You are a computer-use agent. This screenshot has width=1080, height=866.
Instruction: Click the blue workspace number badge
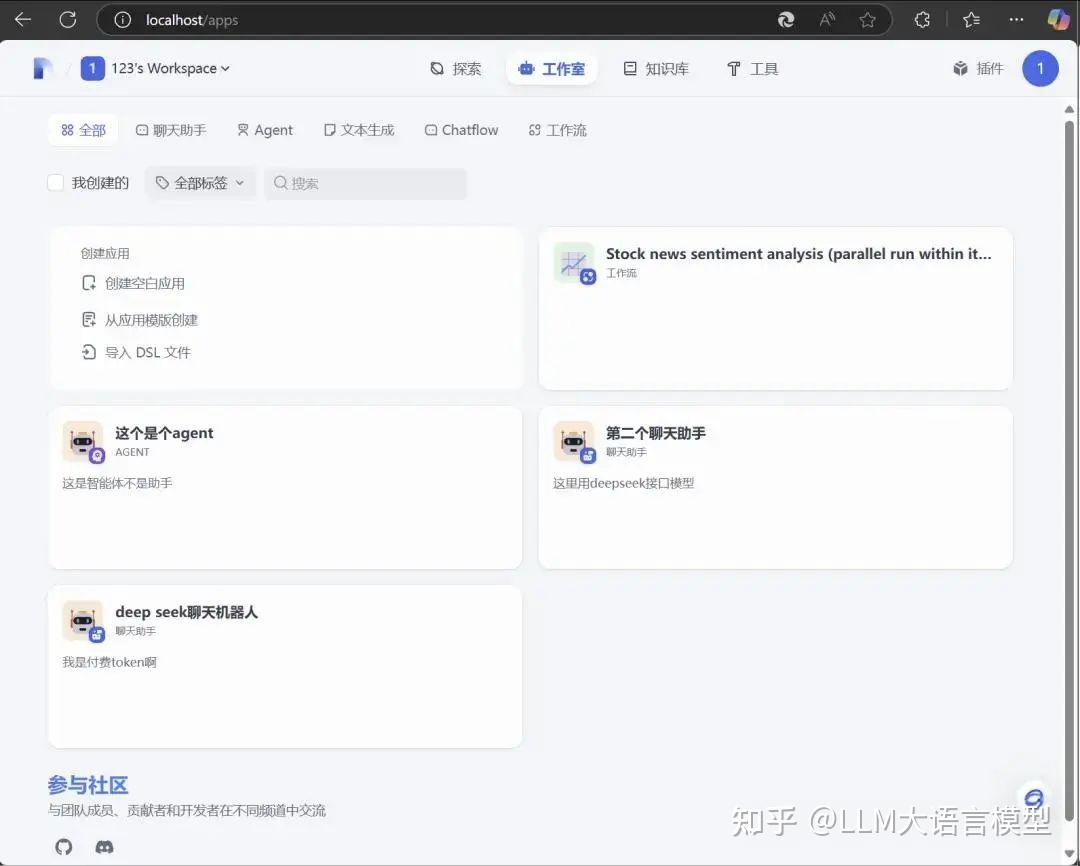tap(92, 68)
